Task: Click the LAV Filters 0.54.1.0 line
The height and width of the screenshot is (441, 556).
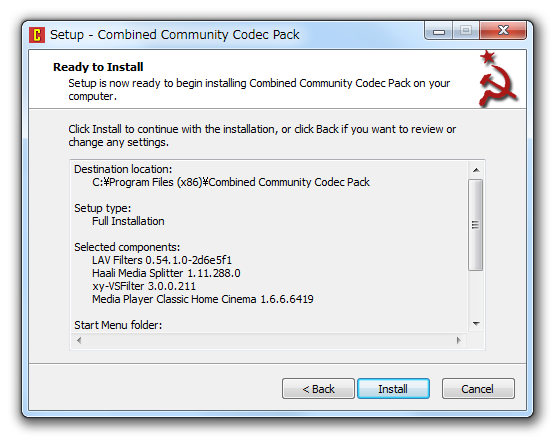Action: click(x=162, y=260)
